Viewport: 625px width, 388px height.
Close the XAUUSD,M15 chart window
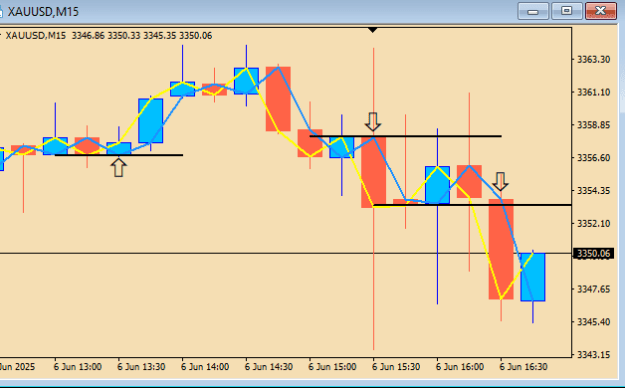coord(601,11)
